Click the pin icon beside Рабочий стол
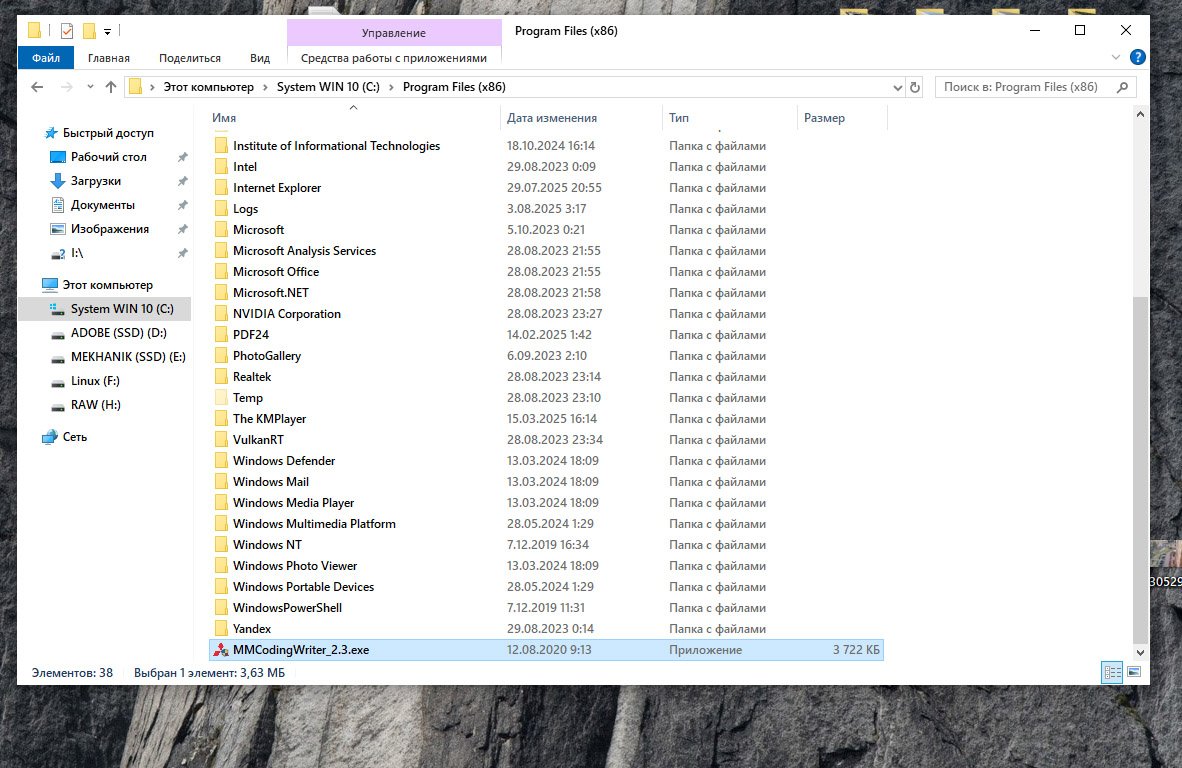The width and height of the screenshot is (1182, 768). click(182, 157)
